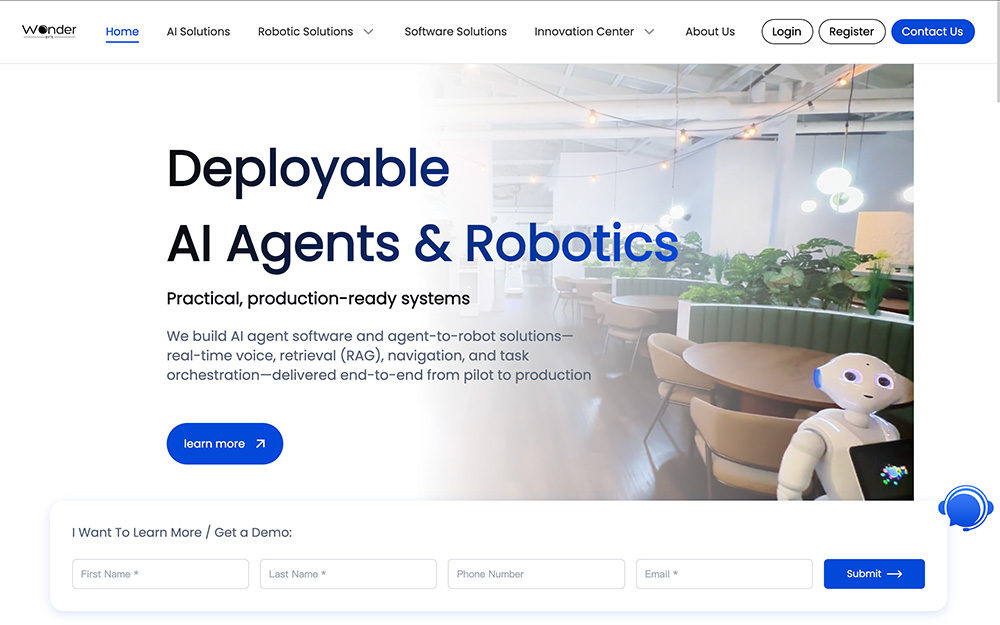This screenshot has width=1000, height=625.
Task: Click the Robotic Solutions menu label
Action: (x=305, y=32)
